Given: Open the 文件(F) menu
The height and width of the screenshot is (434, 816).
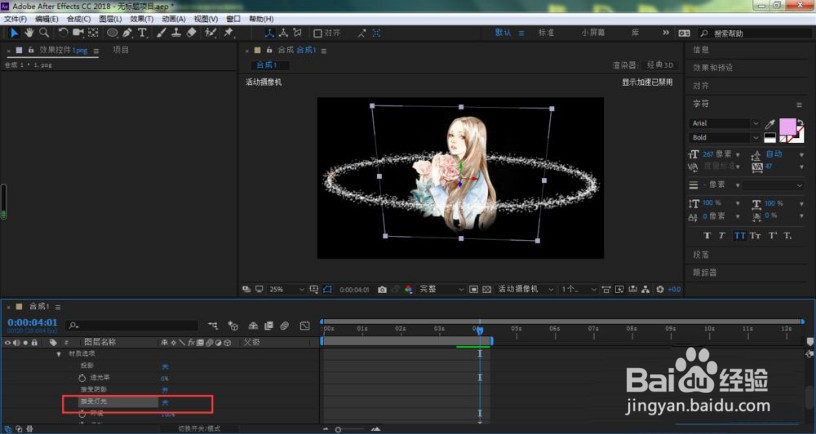Looking at the screenshot, I should pyautogui.click(x=15, y=19).
